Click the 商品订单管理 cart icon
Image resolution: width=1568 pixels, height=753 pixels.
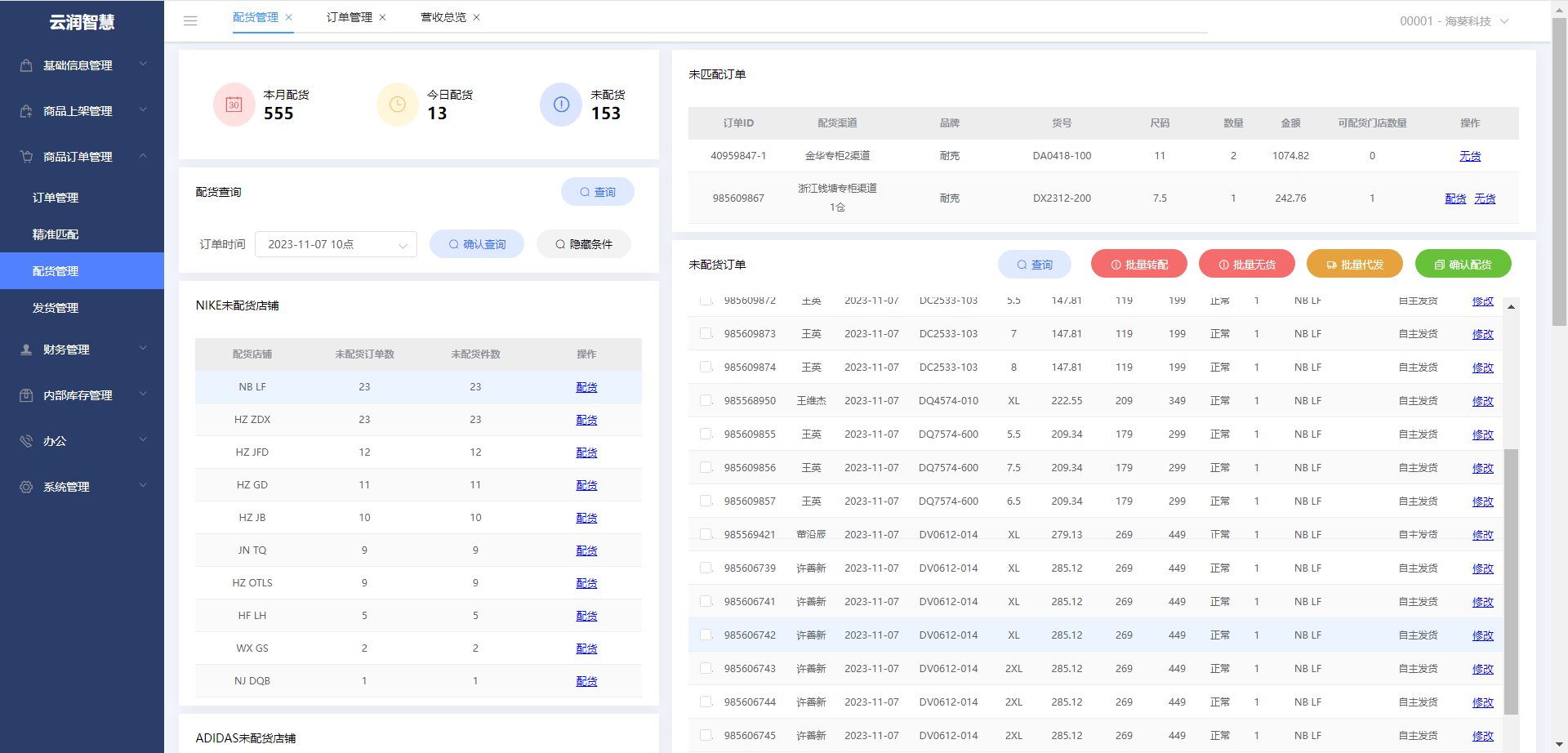(x=26, y=157)
